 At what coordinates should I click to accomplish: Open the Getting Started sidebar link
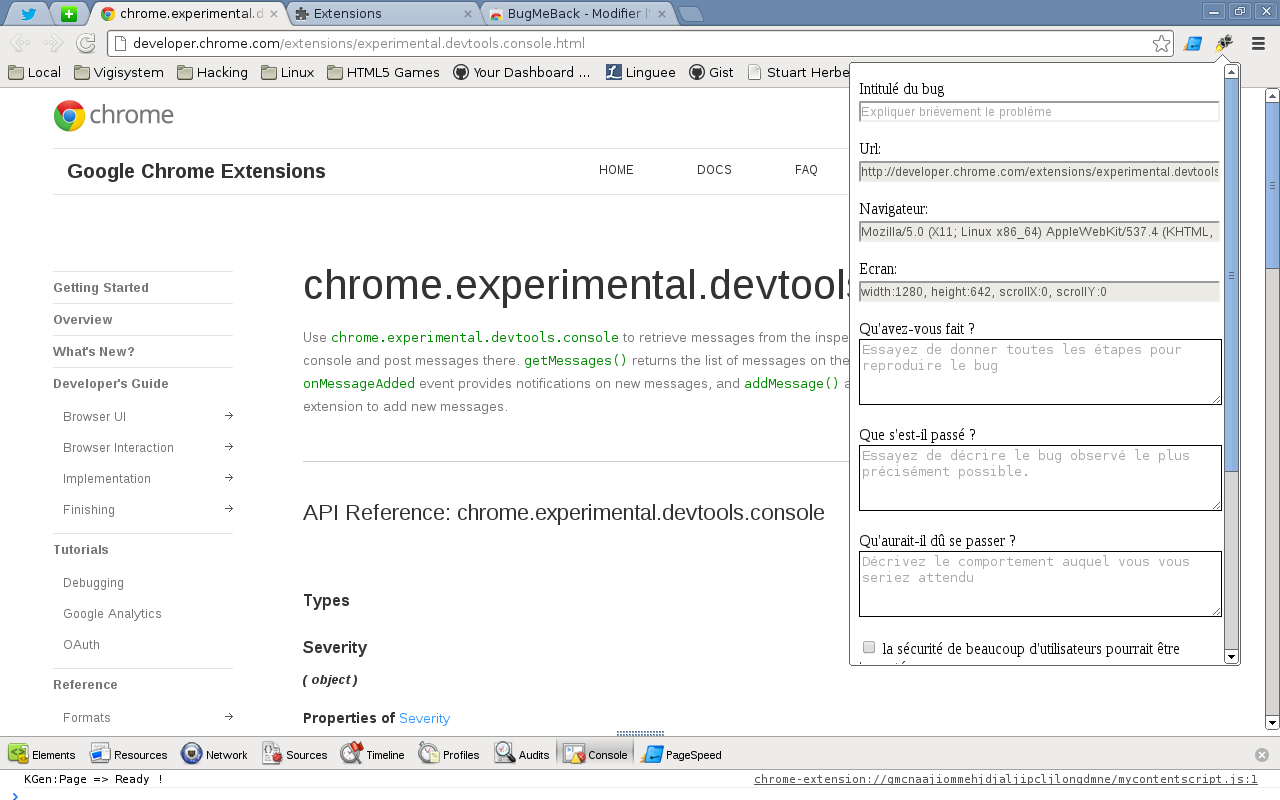(101, 288)
